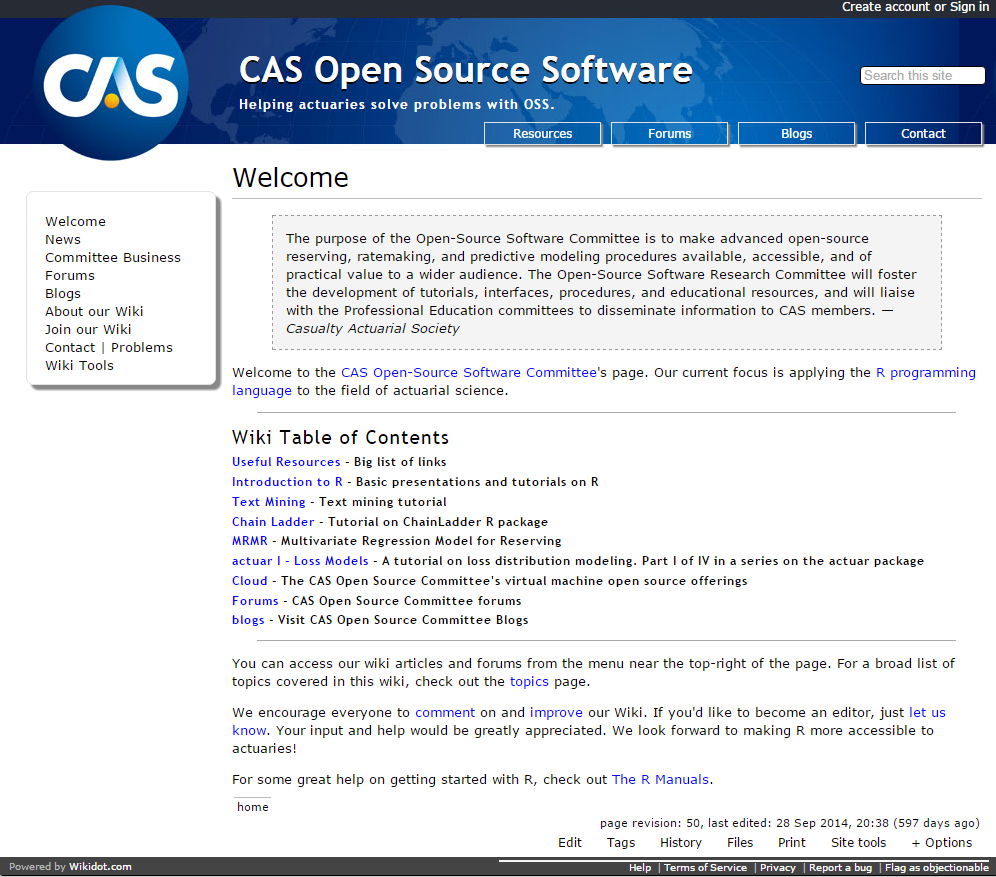Follow the comment link
This screenshot has height=877, width=996.
(445, 713)
